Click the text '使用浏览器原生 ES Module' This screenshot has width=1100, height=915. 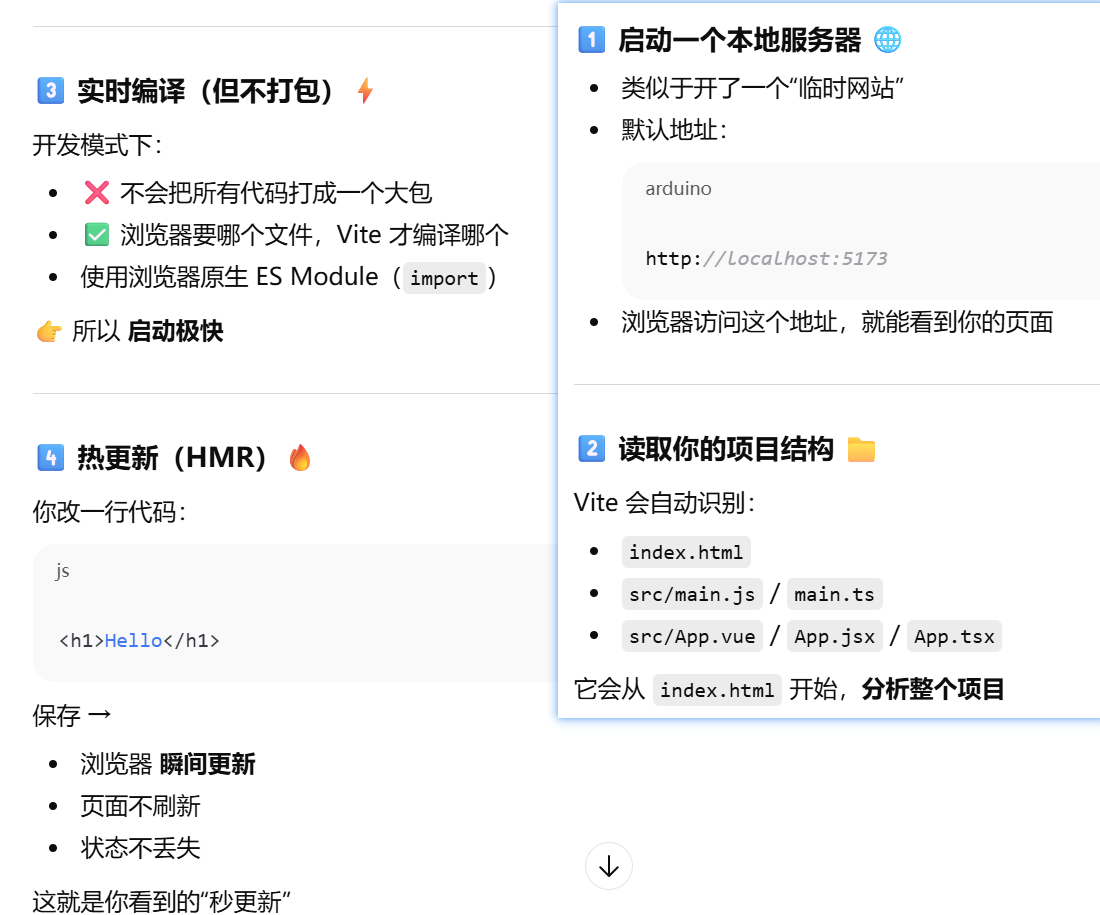(229, 276)
